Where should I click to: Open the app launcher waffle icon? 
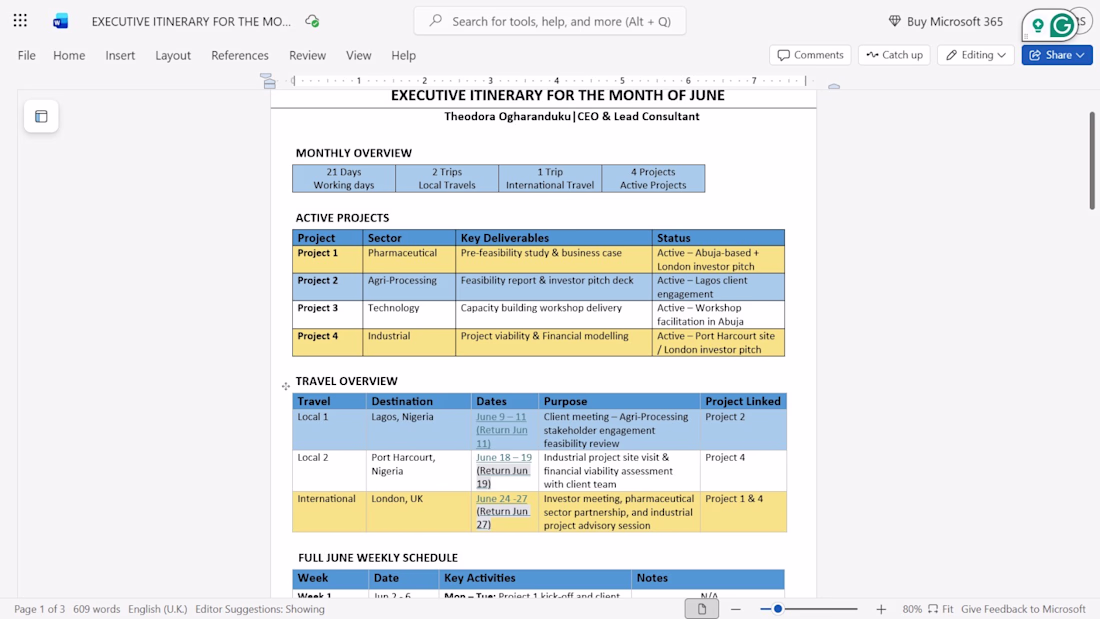(20, 21)
